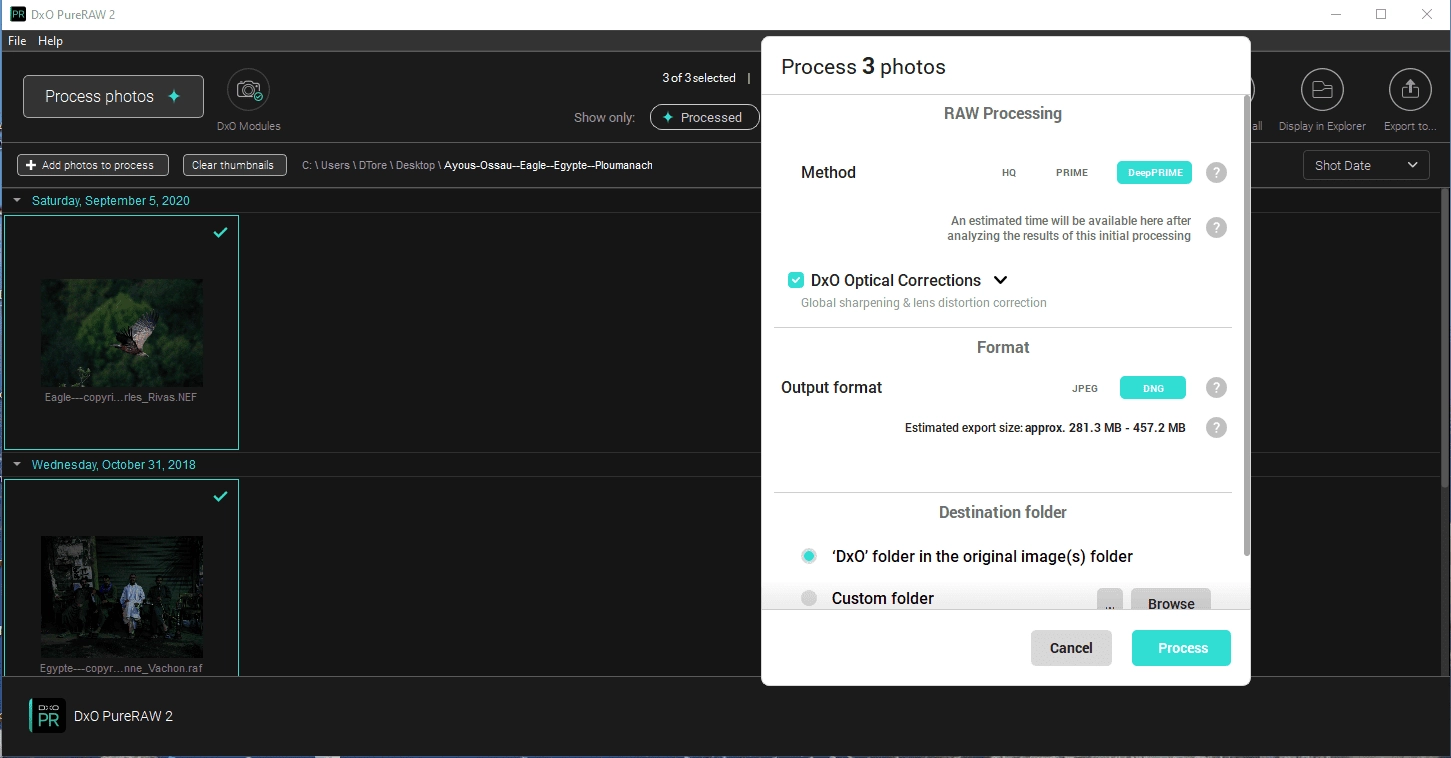This screenshot has height=758, width=1451.
Task: Collapse the Saturday, September 5, 2020 group
Action: pyautogui.click(x=17, y=201)
